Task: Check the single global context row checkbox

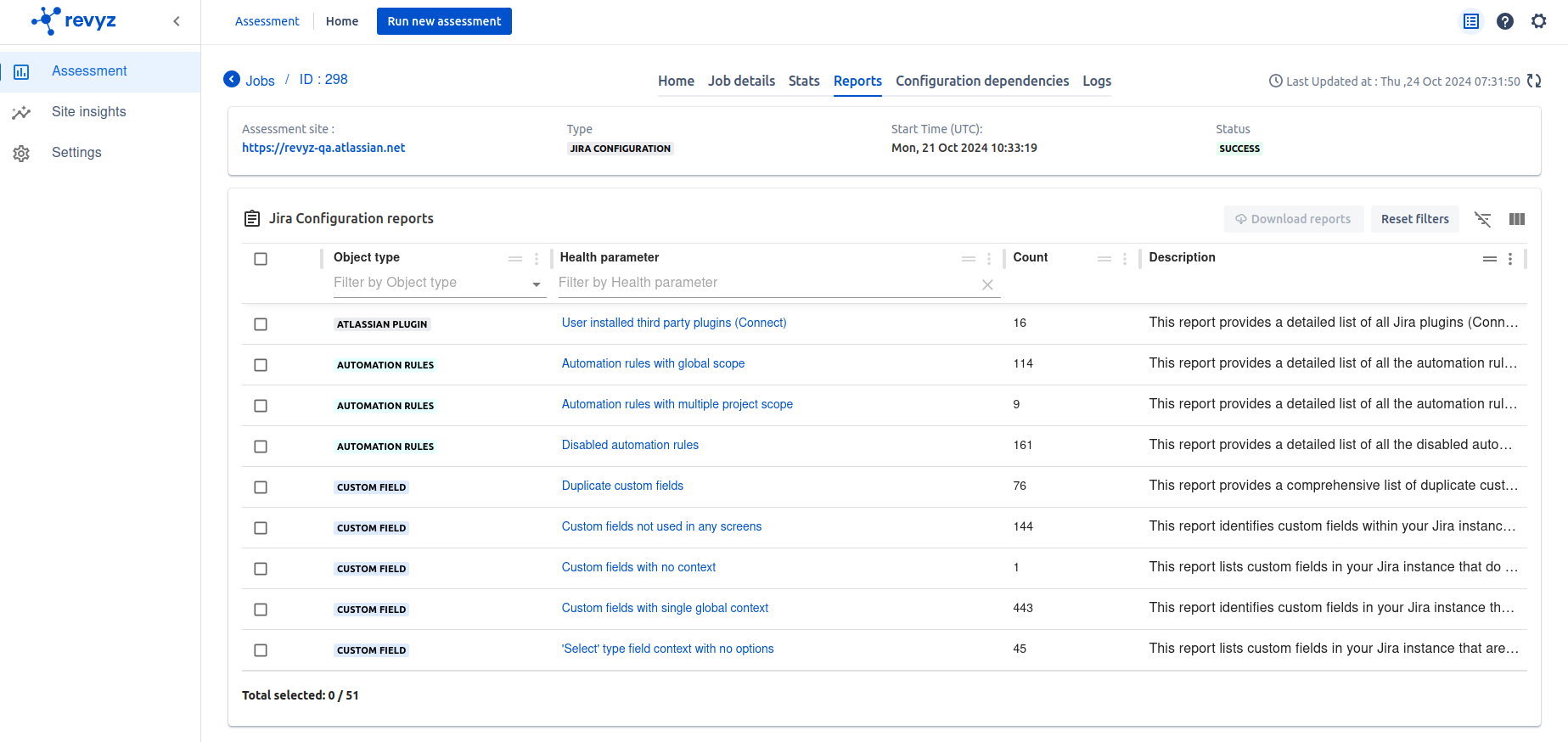Action: click(x=261, y=610)
